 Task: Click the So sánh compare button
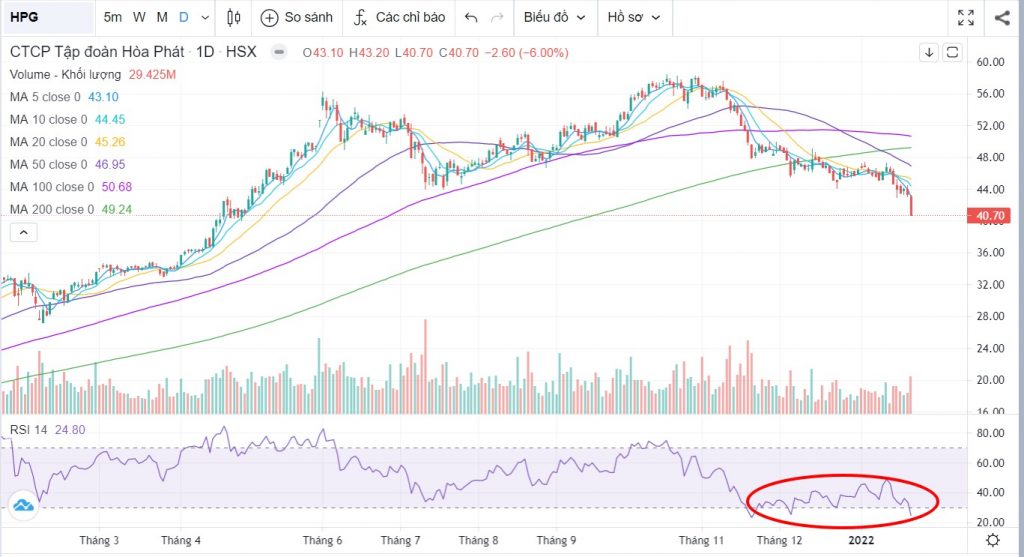(x=297, y=17)
